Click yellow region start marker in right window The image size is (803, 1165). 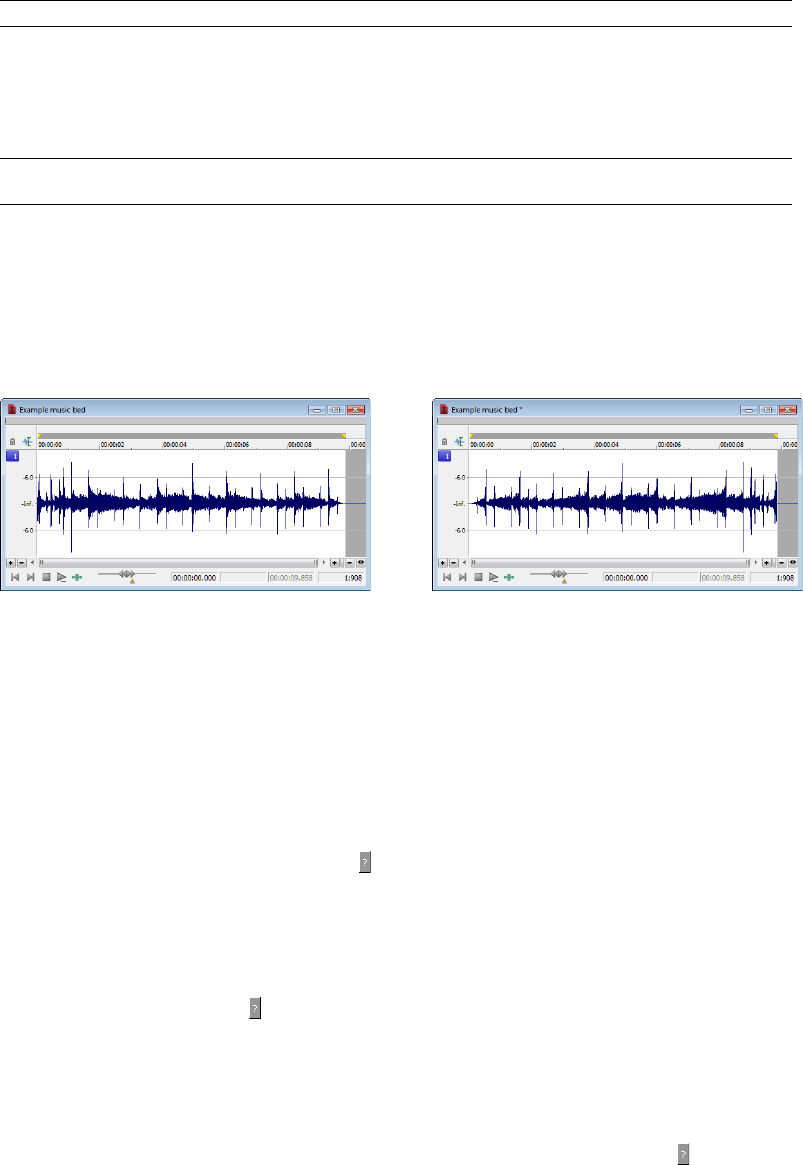pos(472,436)
